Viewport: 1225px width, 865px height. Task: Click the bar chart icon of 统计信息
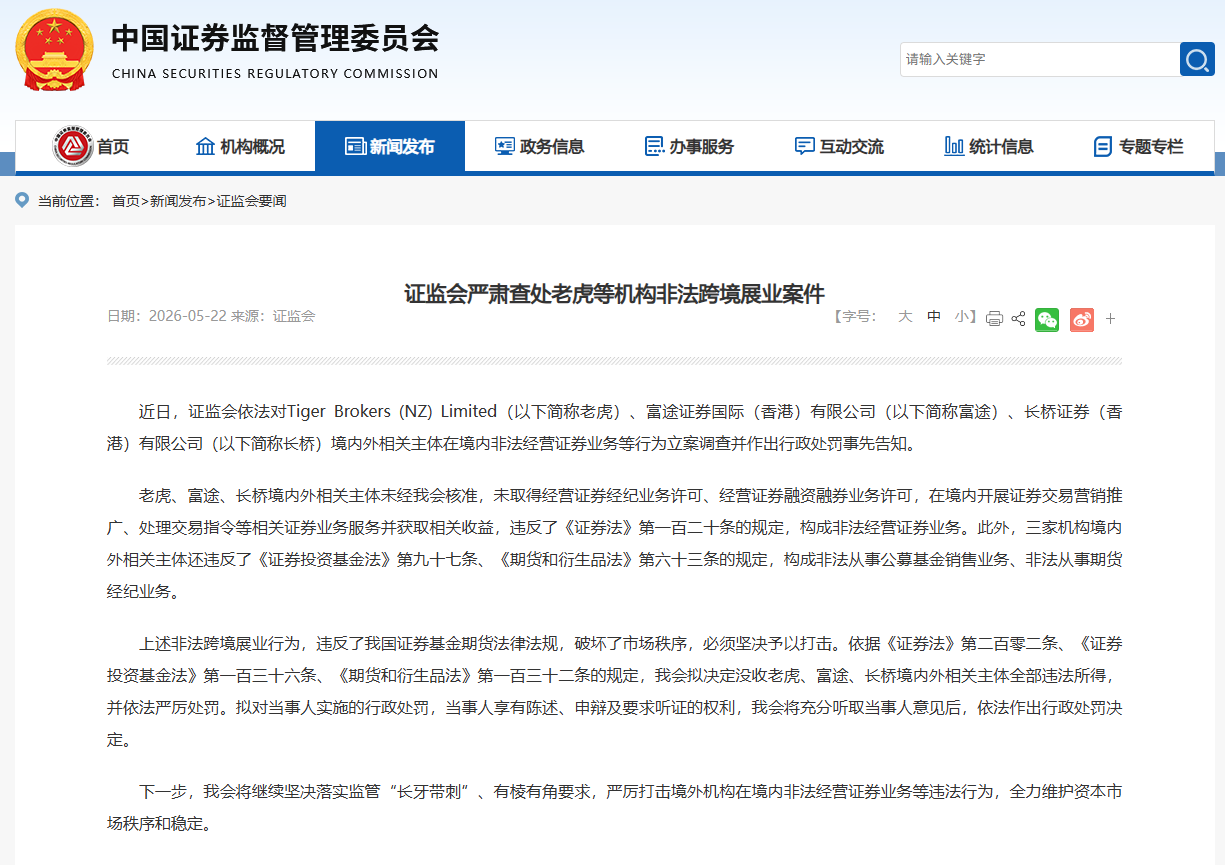954,146
